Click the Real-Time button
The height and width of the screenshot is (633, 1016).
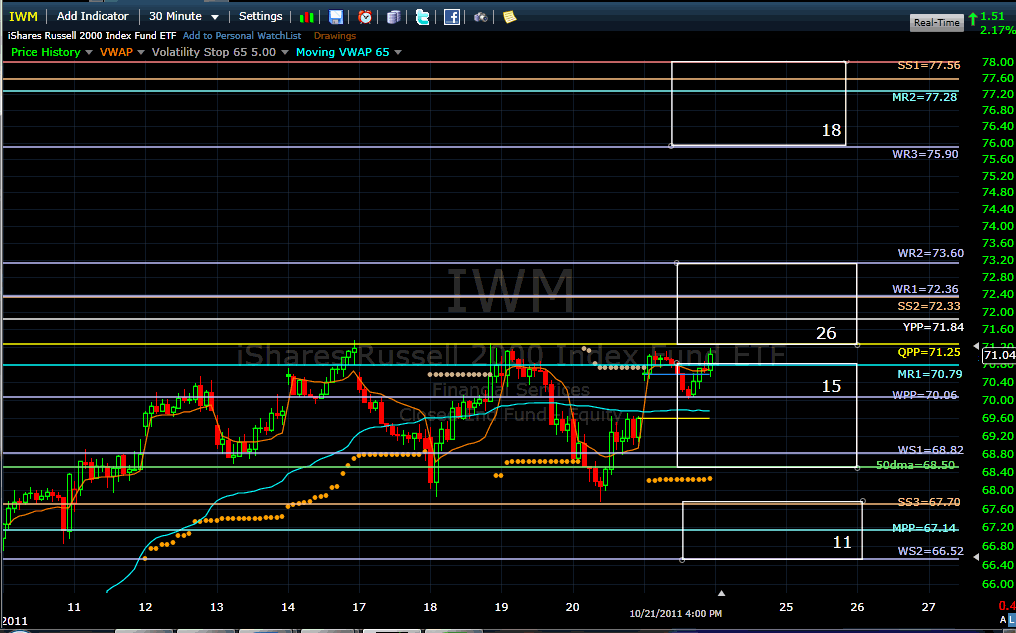pos(936,23)
